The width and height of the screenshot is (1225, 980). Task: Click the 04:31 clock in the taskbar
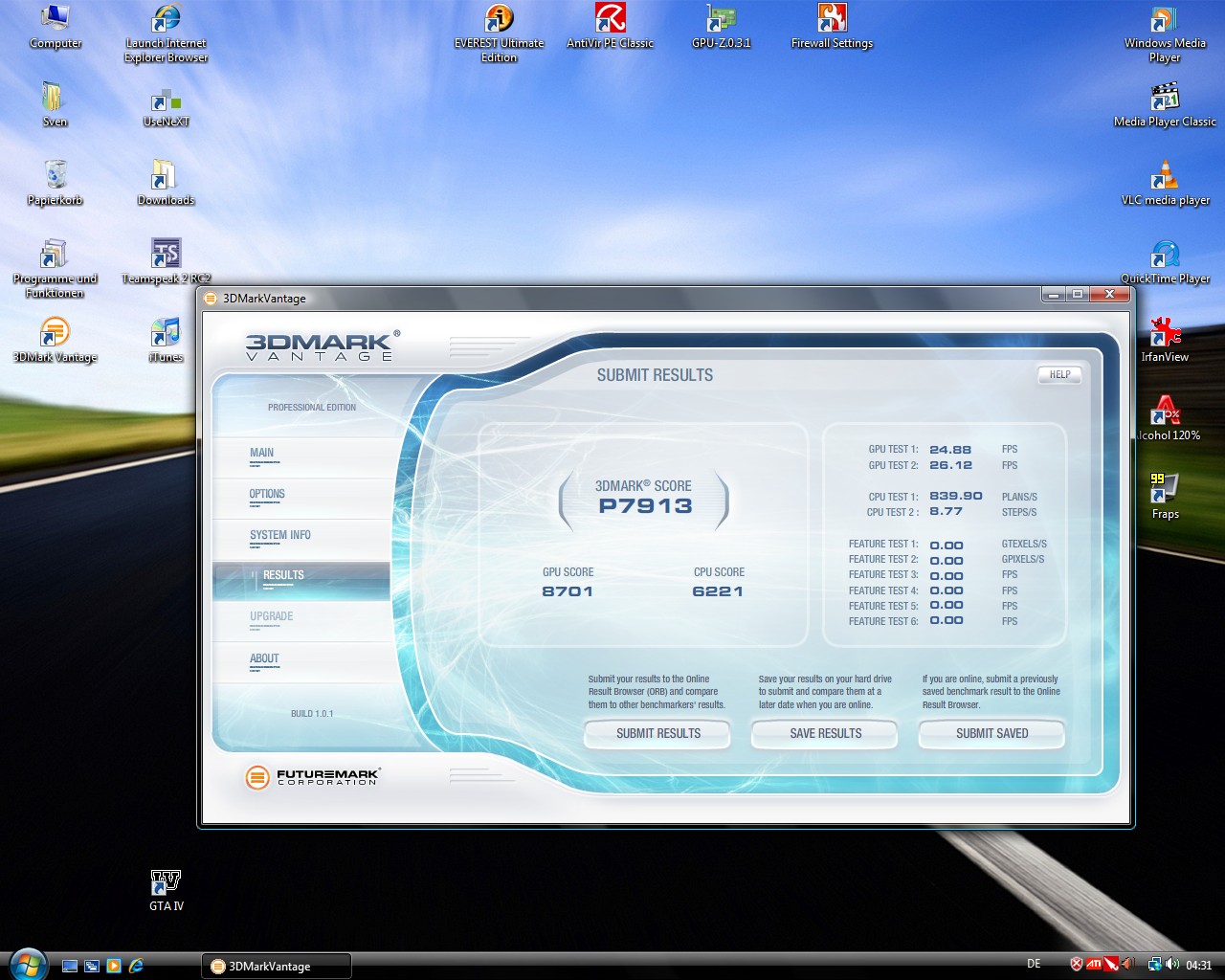point(1199,966)
